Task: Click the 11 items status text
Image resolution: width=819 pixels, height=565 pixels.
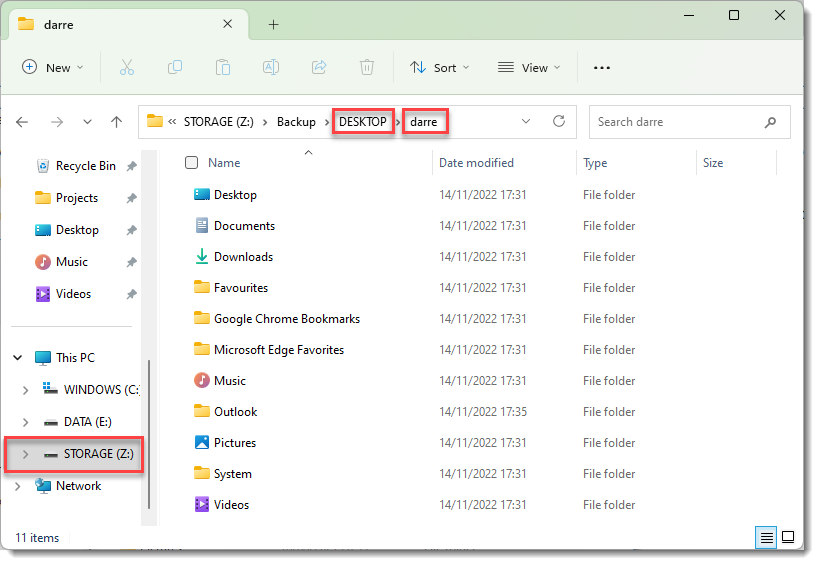Action: click(x=37, y=538)
